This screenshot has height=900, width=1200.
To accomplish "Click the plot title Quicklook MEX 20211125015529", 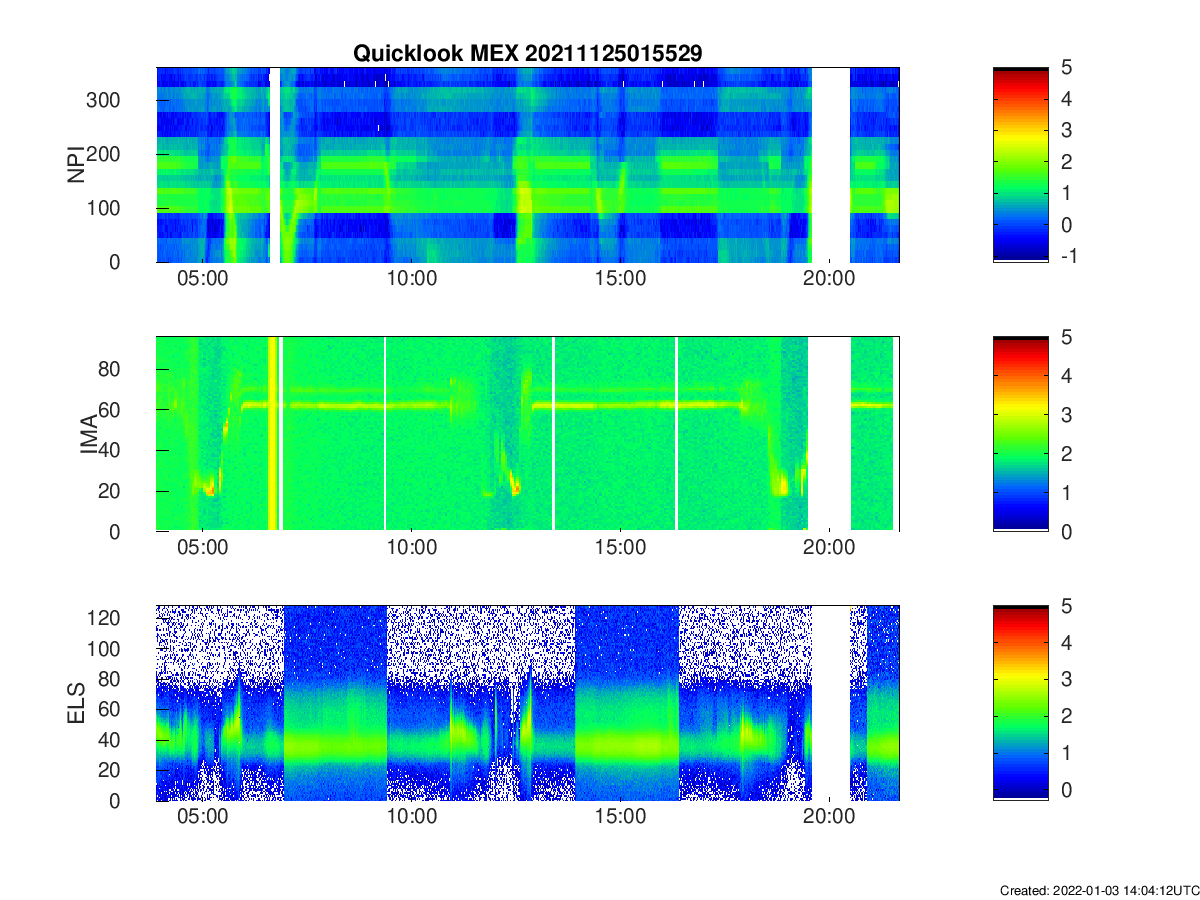I will click(x=527, y=54).
